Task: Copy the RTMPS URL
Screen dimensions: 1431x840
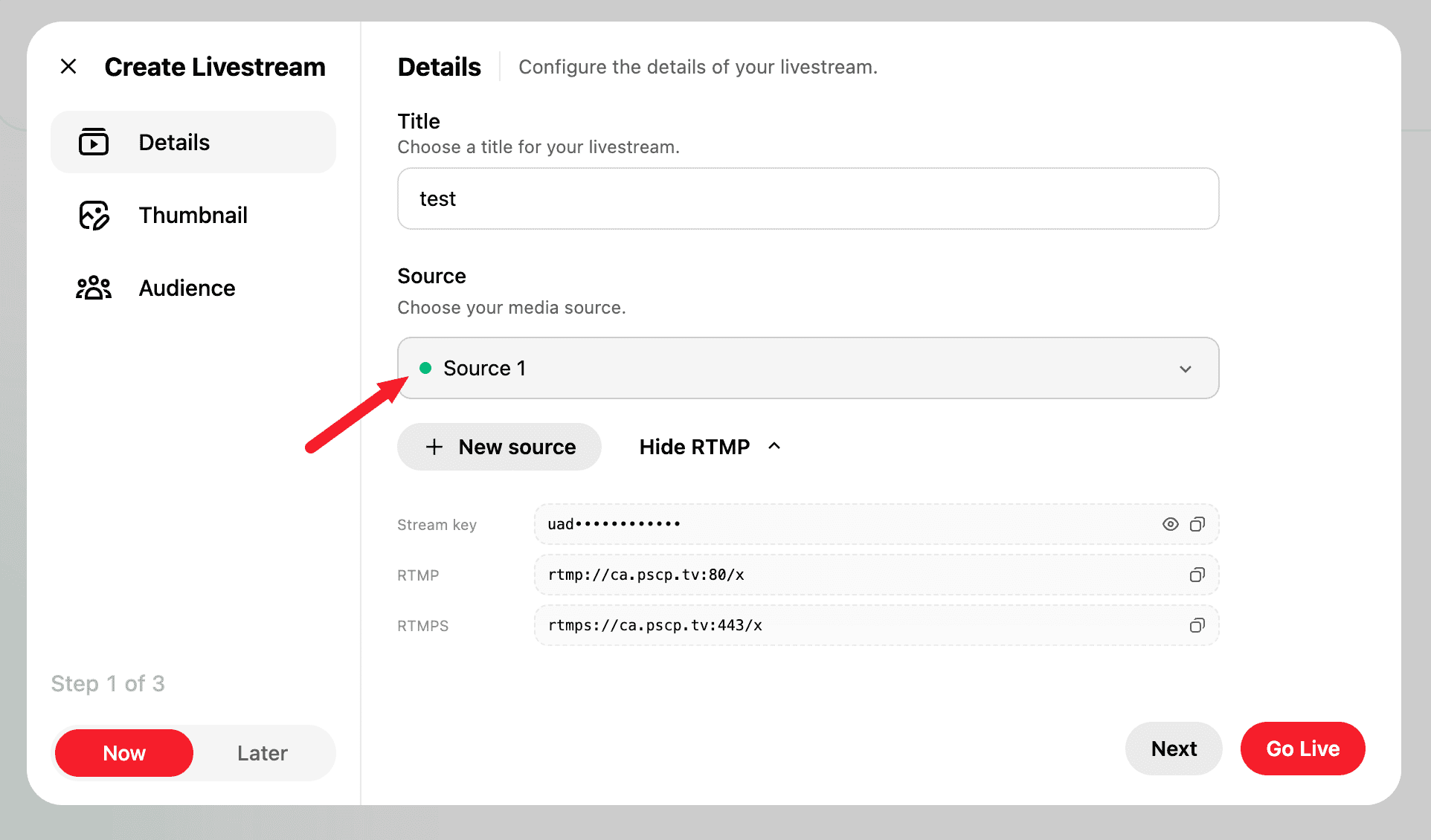Action: [1197, 625]
